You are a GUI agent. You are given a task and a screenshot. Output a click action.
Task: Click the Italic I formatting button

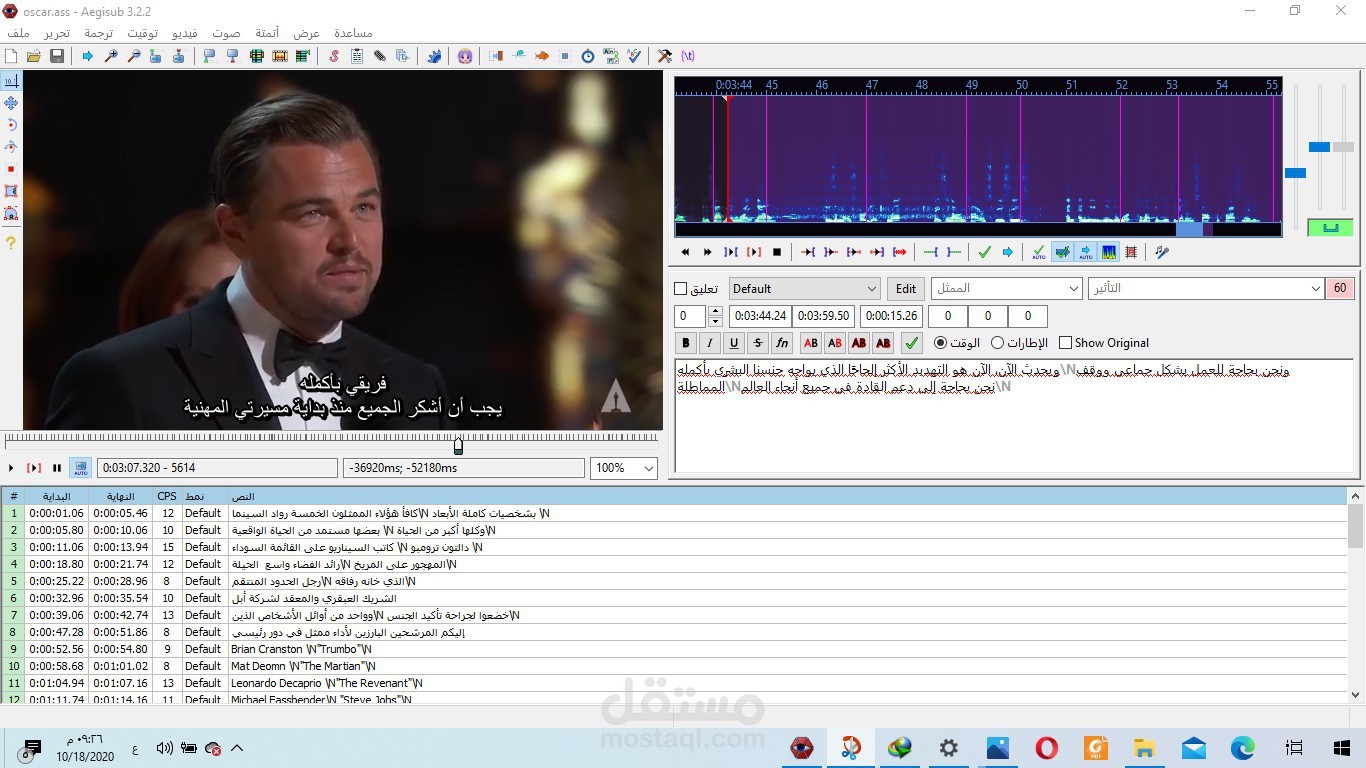(710, 343)
